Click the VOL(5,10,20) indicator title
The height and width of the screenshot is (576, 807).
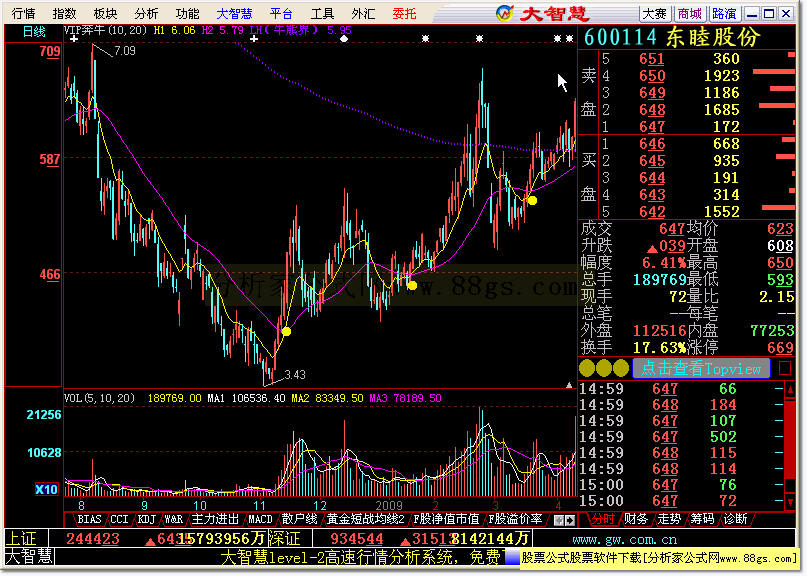coord(99,398)
